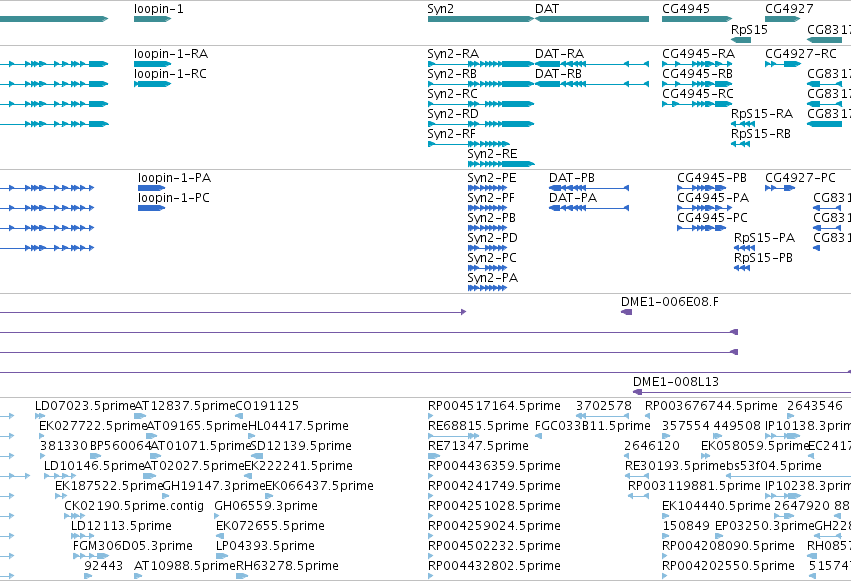This screenshot has height=581, width=851.
Task: Pick the CG4945-RC transcript
Action: pyautogui.click(x=697, y=104)
